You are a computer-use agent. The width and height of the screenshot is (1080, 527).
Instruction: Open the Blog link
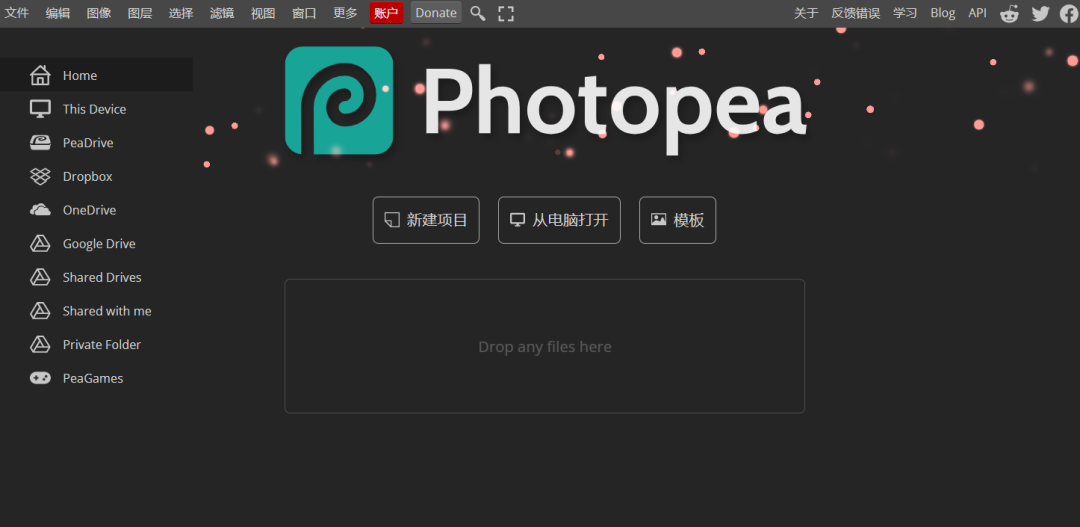[x=943, y=13]
